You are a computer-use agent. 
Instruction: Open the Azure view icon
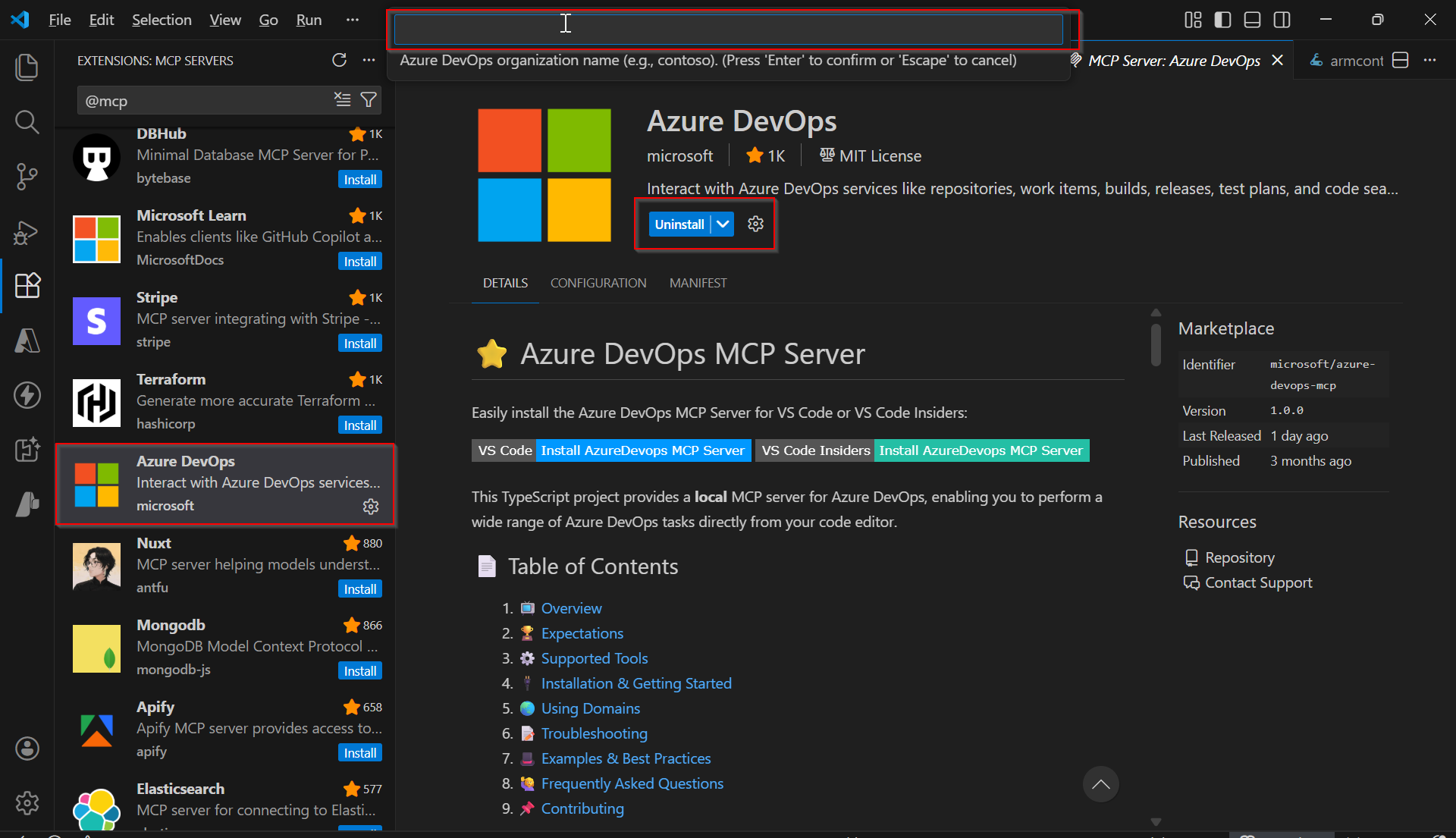27,341
